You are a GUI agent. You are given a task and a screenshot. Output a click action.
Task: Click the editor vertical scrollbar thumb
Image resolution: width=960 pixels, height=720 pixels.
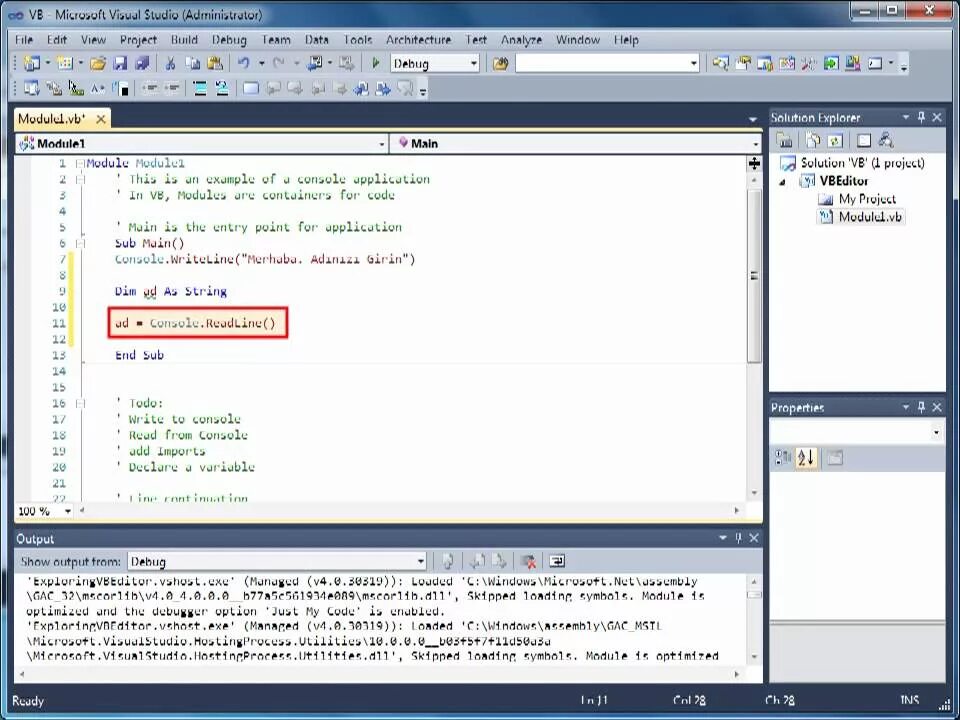tap(754, 275)
